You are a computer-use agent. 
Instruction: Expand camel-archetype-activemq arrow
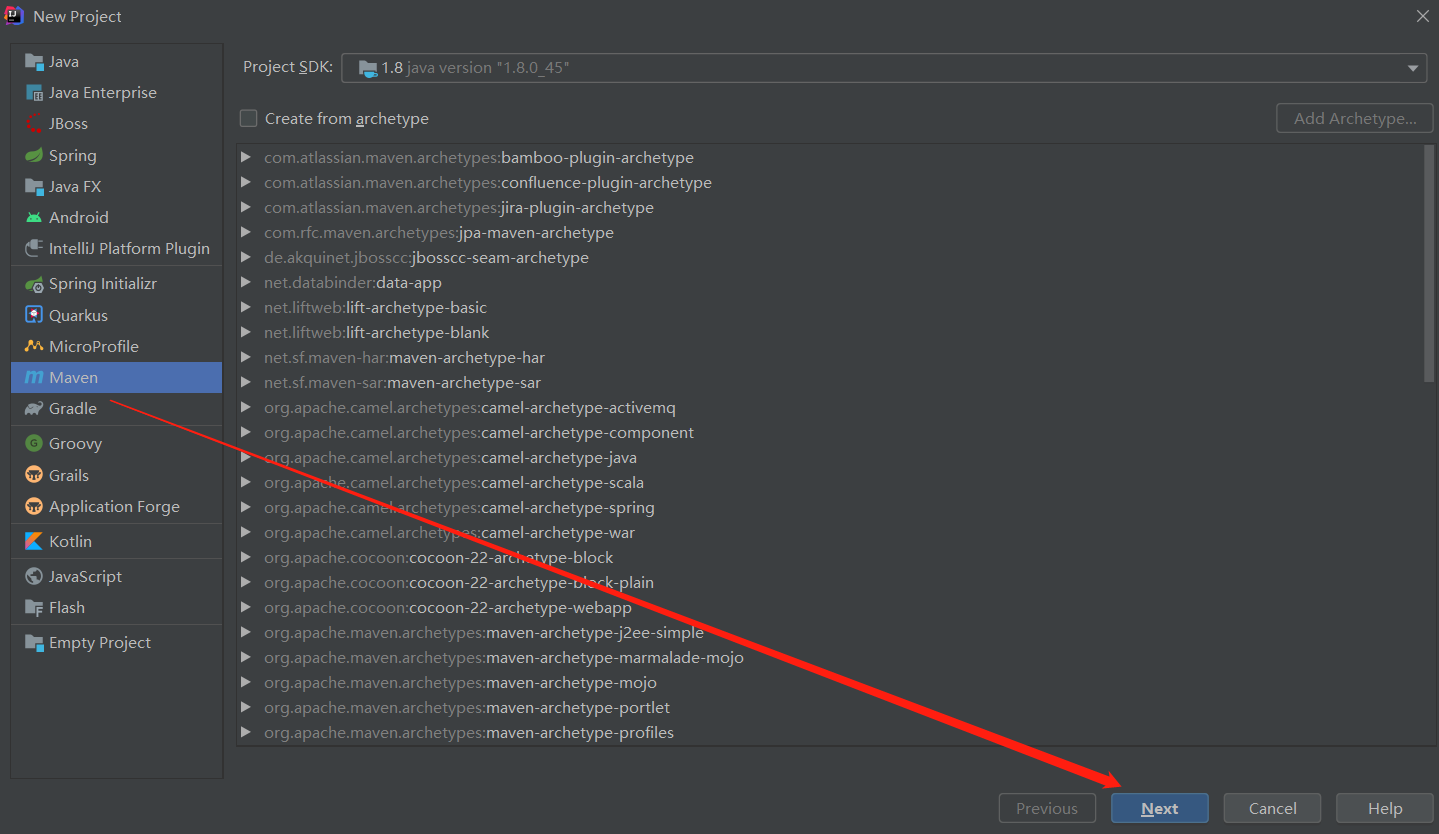(246, 407)
